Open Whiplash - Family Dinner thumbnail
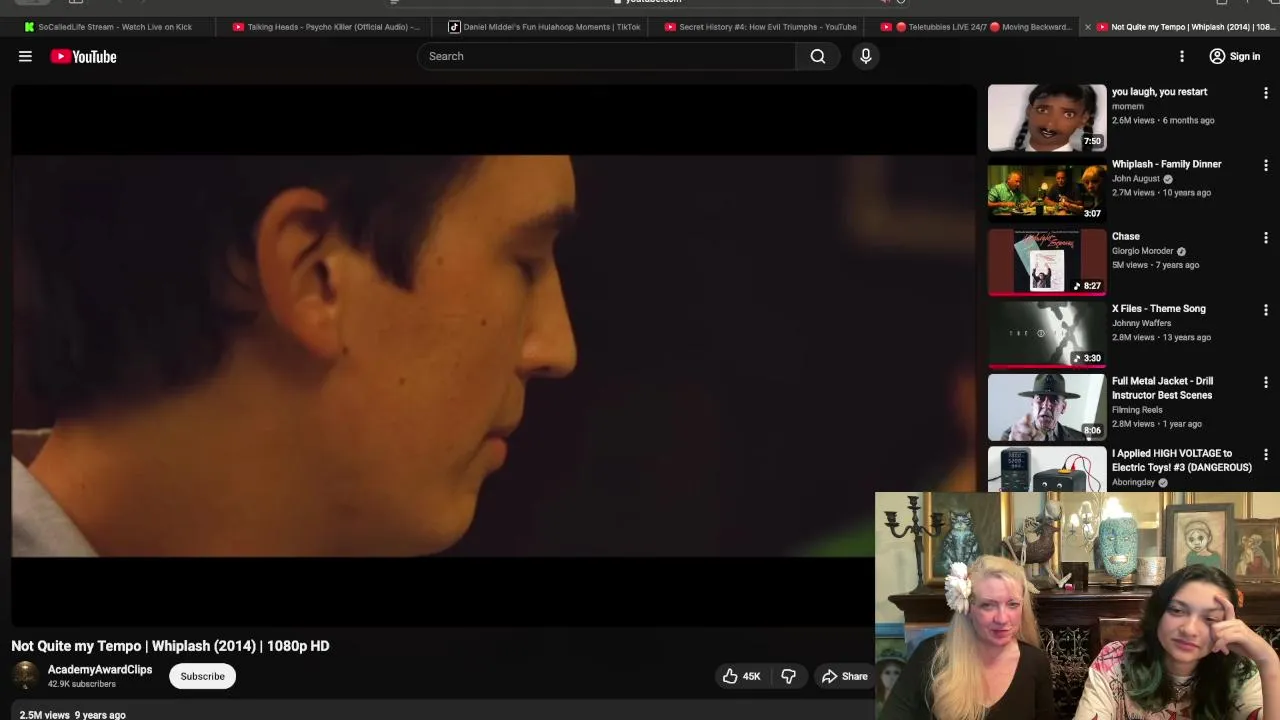The height and width of the screenshot is (720, 1280). click(1047, 190)
